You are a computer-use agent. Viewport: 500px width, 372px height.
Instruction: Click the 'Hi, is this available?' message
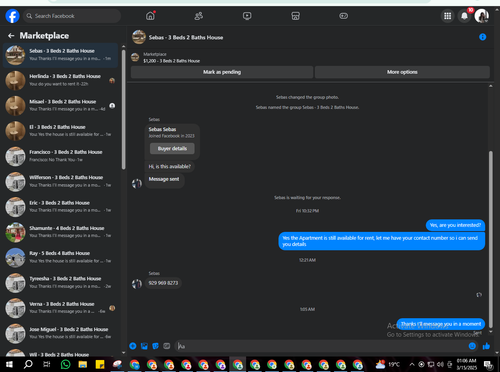170,167
